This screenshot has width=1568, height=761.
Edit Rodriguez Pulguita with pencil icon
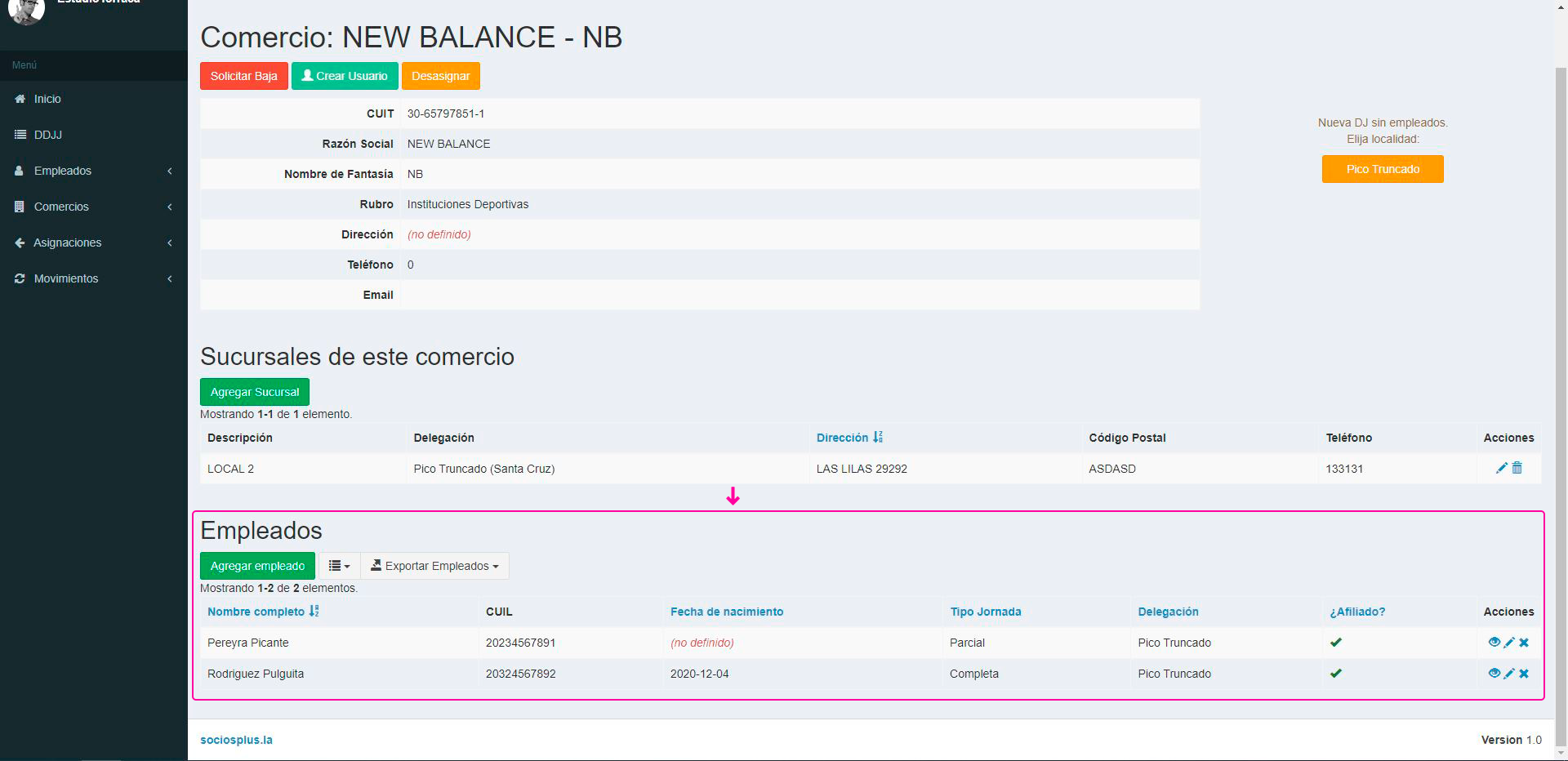coord(1509,674)
